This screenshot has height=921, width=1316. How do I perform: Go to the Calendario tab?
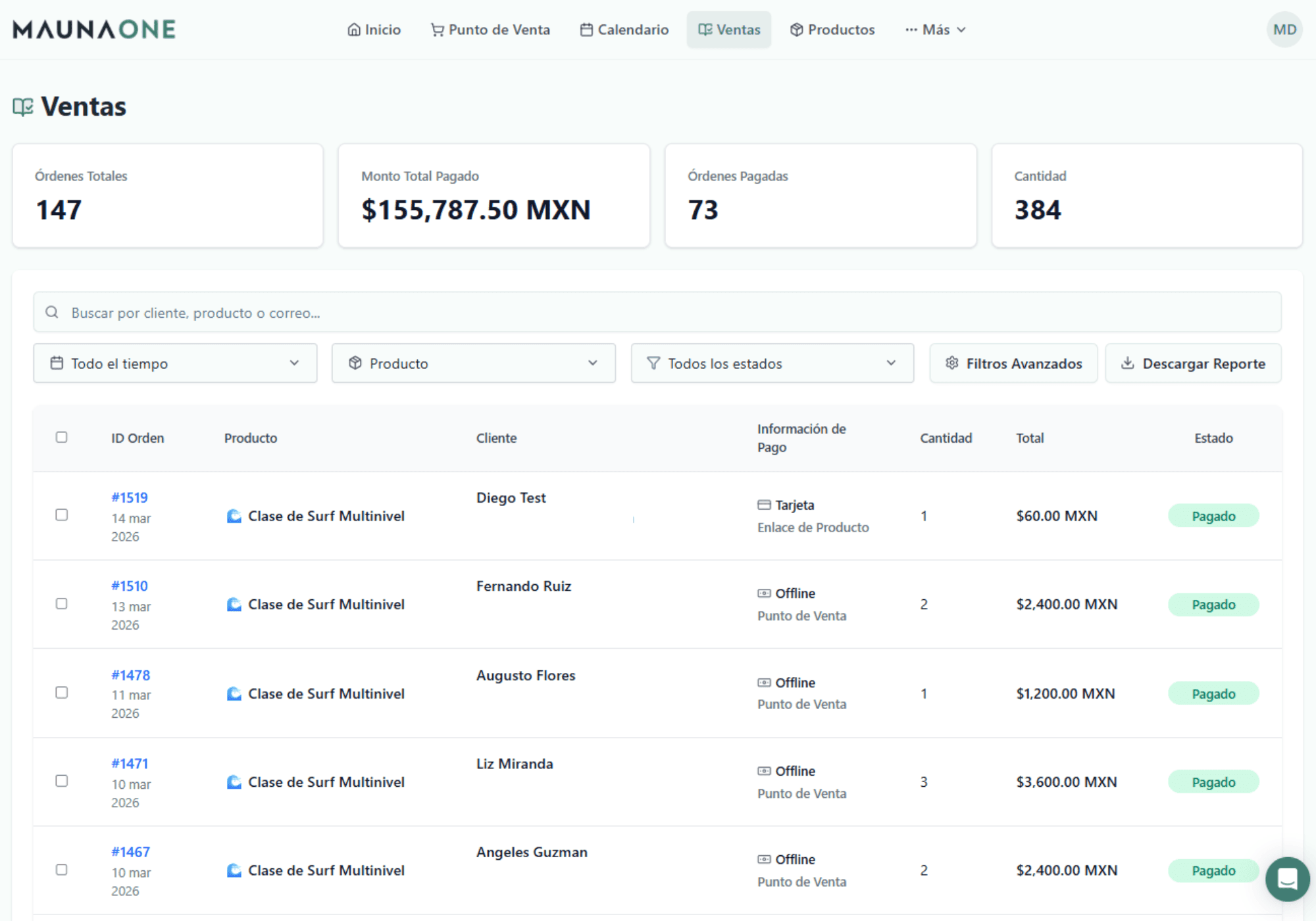point(624,30)
